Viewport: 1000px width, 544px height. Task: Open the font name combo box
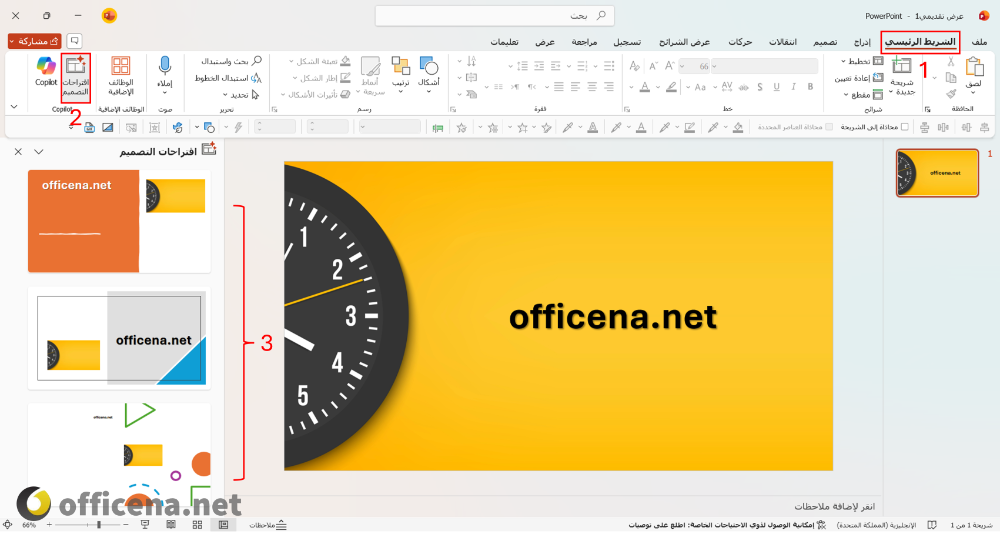(x=765, y=66)
